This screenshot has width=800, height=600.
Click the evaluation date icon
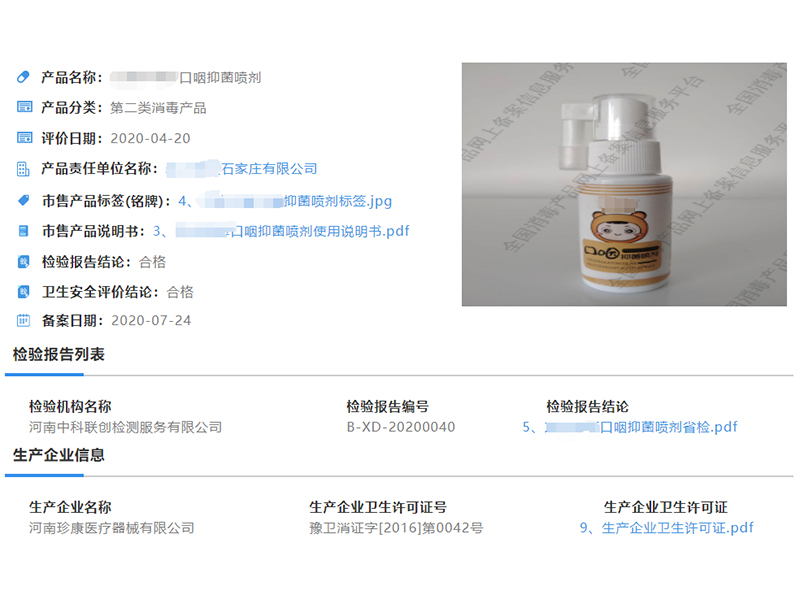(24, 138)
